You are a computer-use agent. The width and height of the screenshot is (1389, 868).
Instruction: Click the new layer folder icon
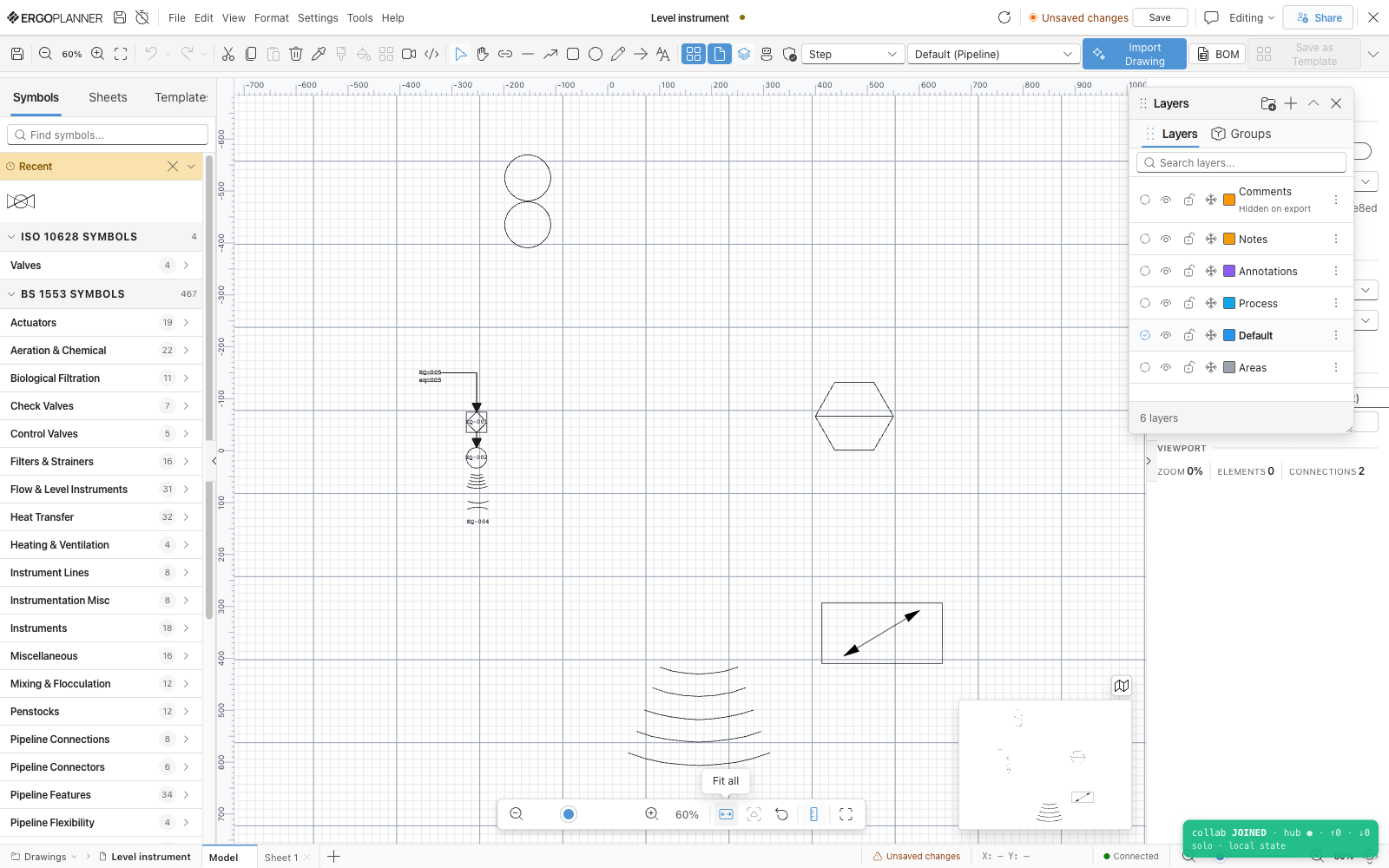pyautogui.click(x=1268, y=103)
